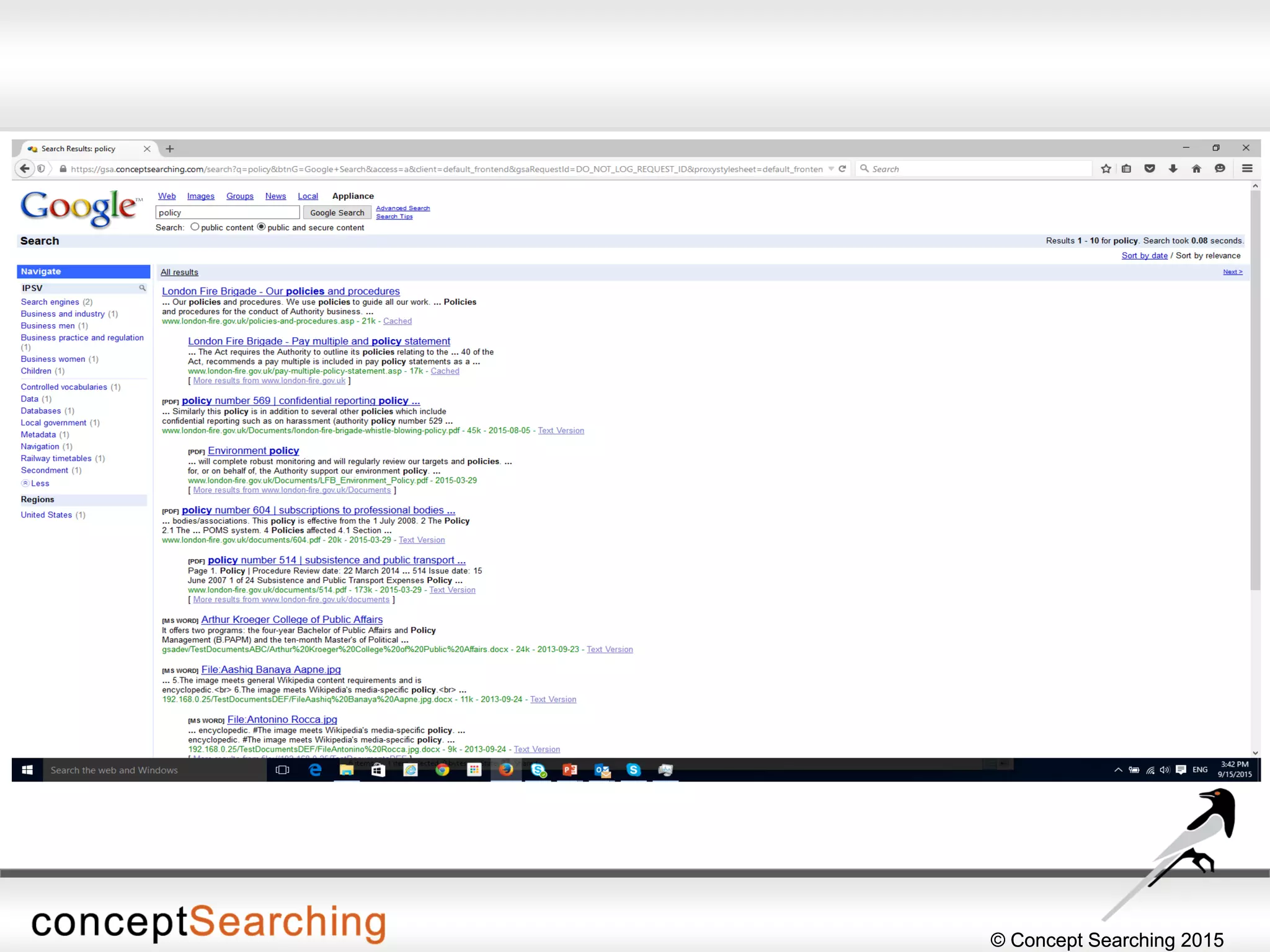Filter by 'Search engines' in IPSV
1270x952 pixels.
50,302
